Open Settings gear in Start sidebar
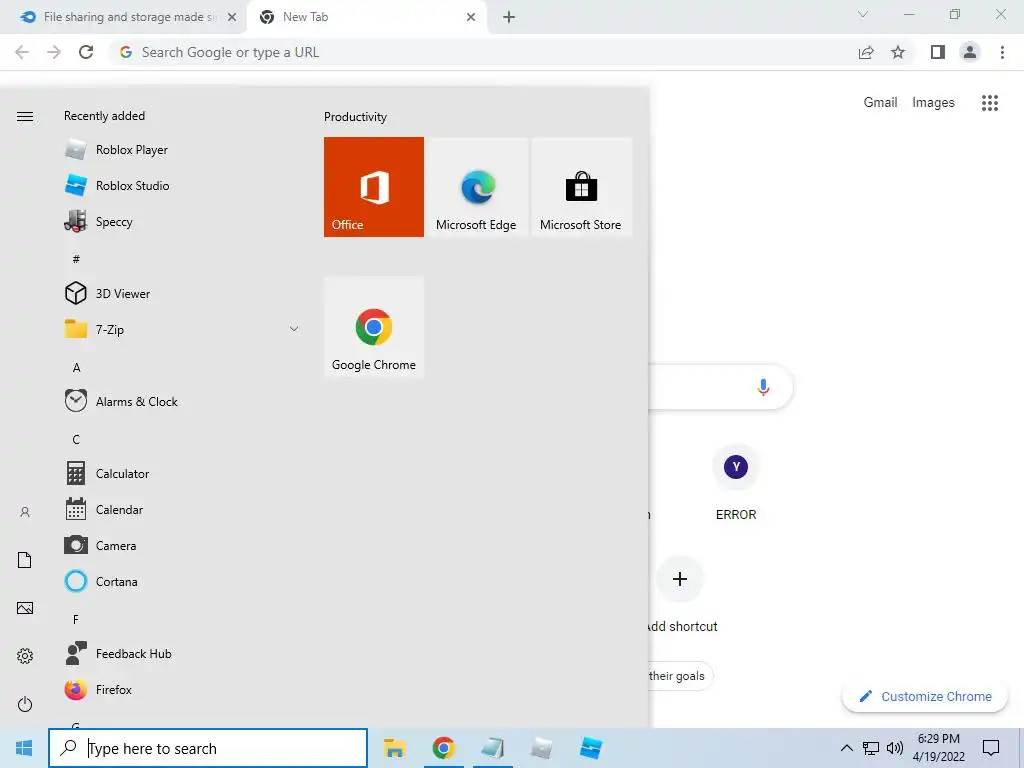1024x768 pixels. 25,656
